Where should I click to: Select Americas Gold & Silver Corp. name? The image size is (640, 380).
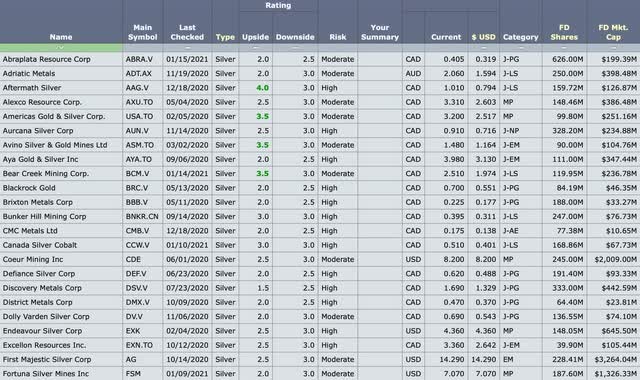tap(54, 116)
